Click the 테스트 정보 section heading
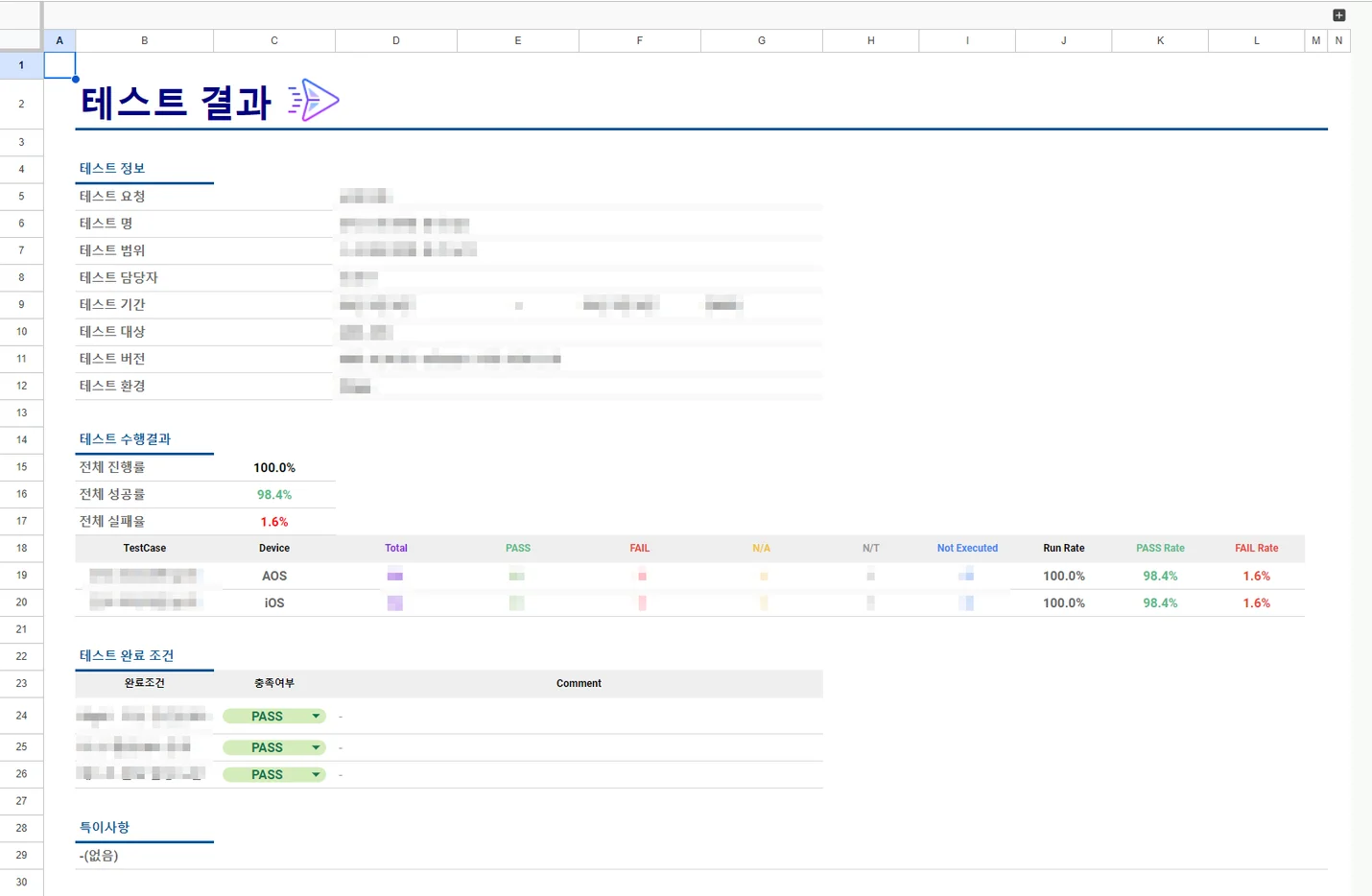Screen dimensions: 1372x896 pyautogui.click(x=112, y=169)
